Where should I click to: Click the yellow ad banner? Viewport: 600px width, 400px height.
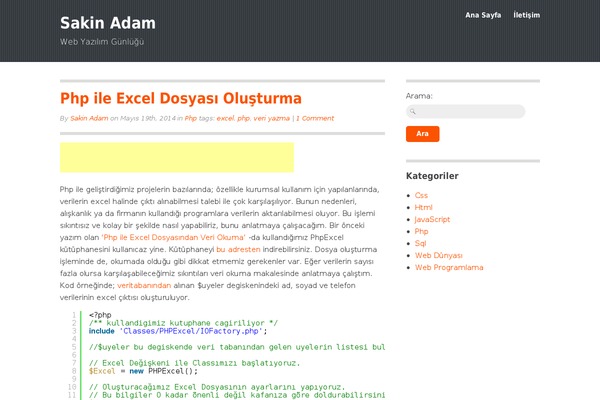click(177, 157)
